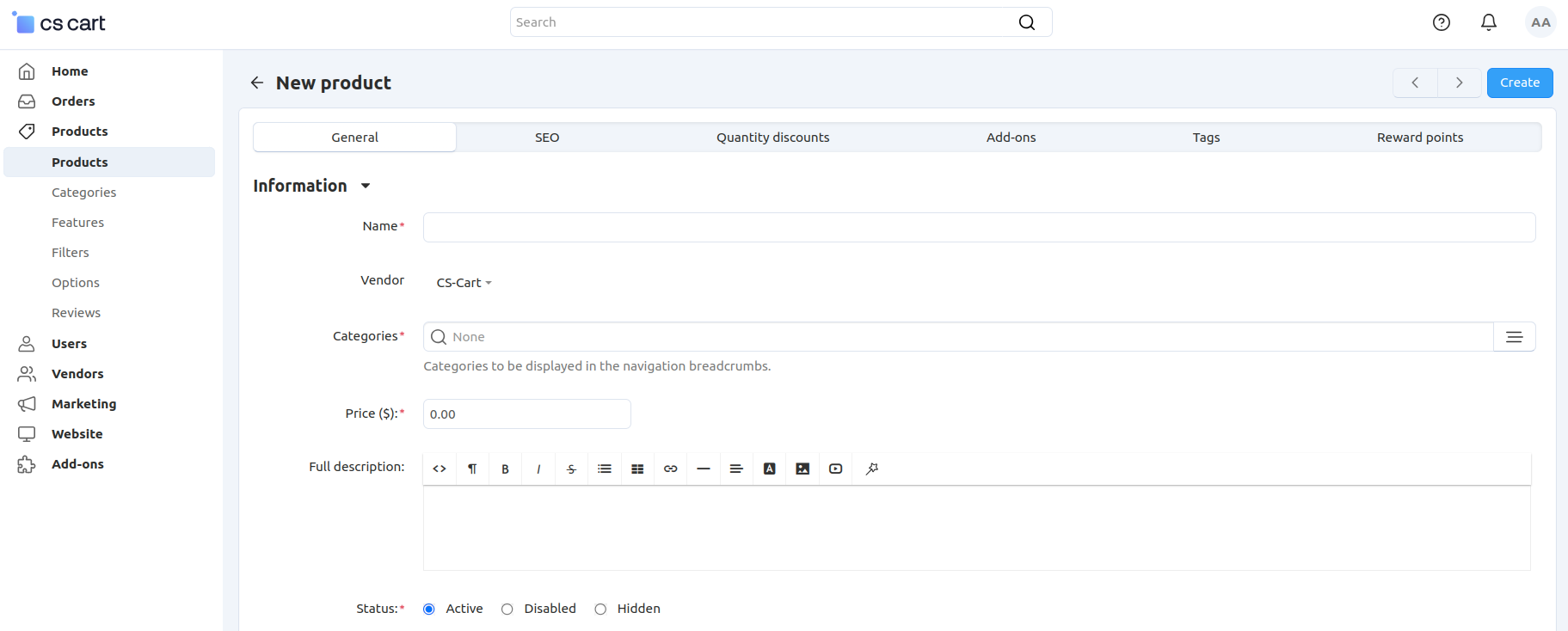Toggle italic formatting in editor
The height and width of the screenshot is (631, 1568).
[538, 469]
